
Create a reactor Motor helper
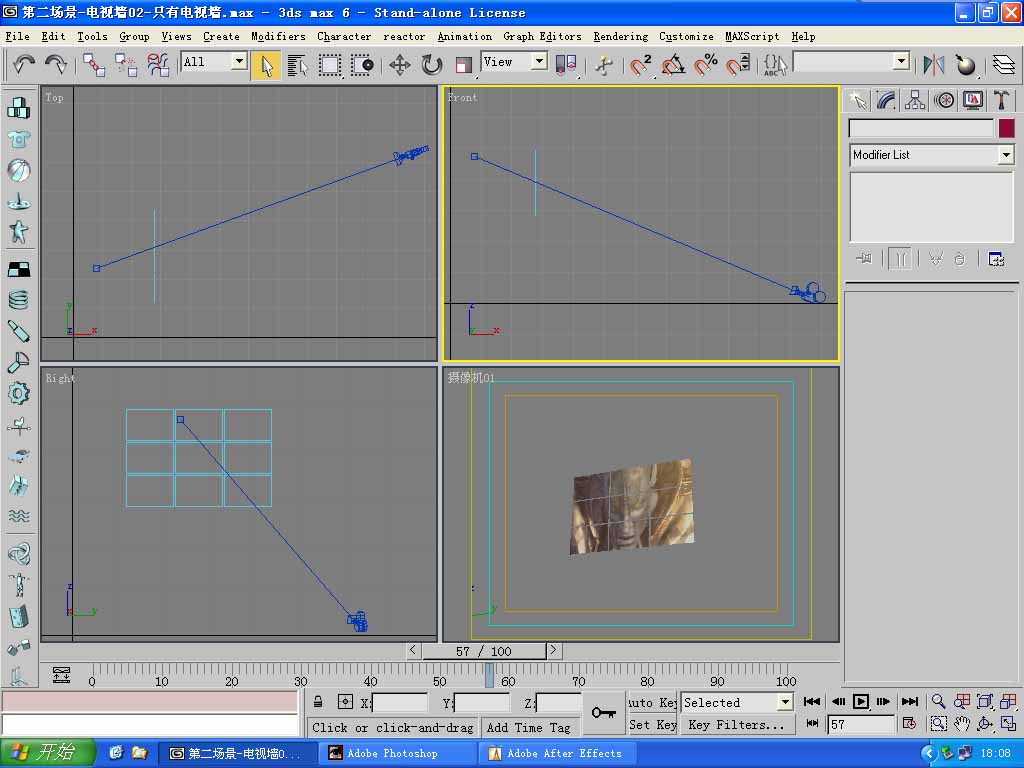tap(18, 394)
